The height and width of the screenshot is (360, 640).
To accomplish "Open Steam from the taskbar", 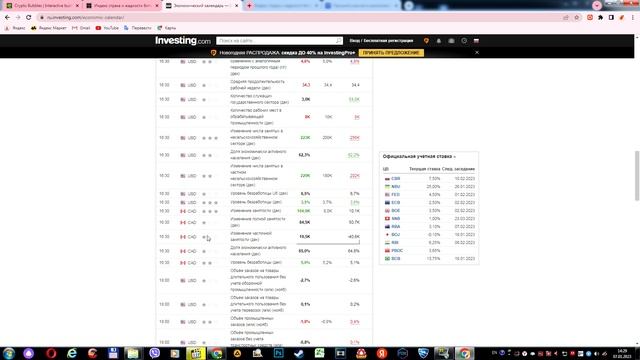I will click(299, 353).
